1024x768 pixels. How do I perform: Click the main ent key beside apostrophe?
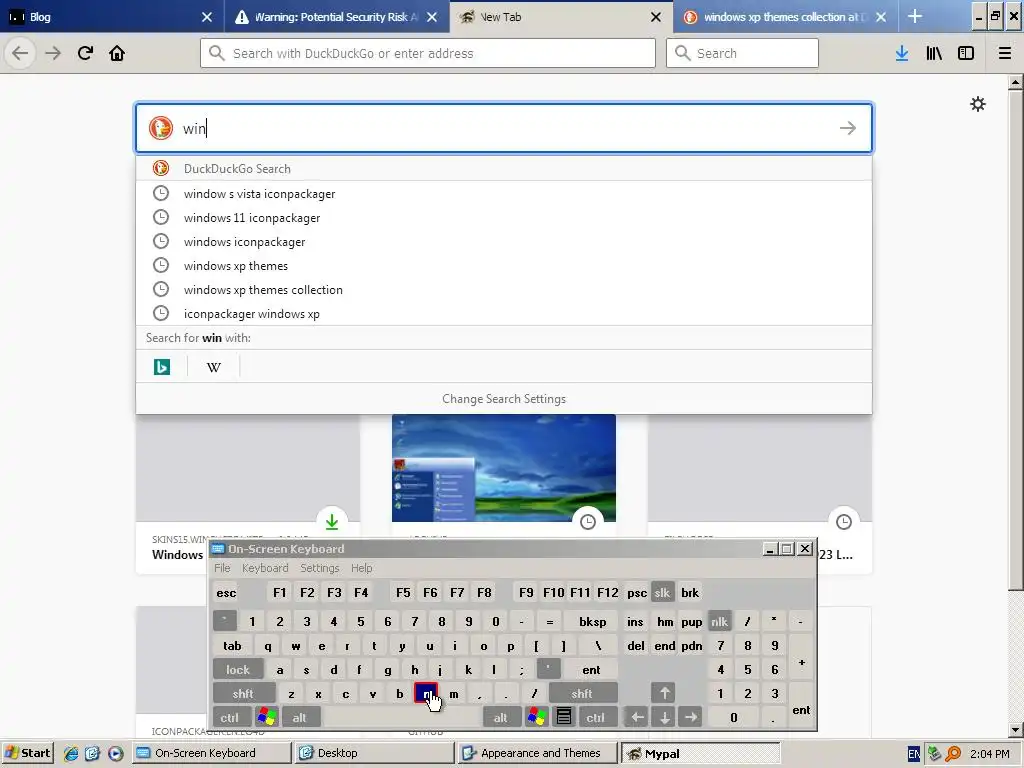[591, 669]
